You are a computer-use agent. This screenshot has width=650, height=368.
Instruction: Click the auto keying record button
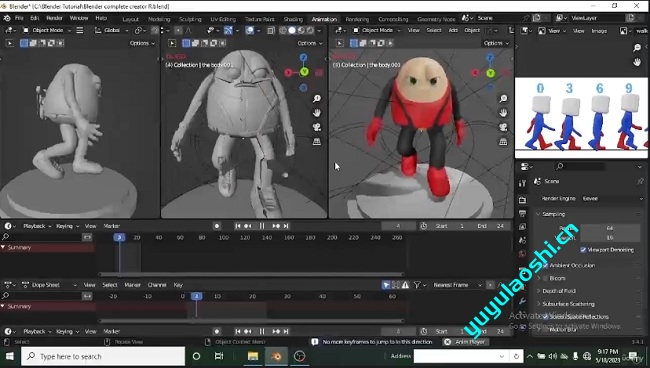(217, 226)
